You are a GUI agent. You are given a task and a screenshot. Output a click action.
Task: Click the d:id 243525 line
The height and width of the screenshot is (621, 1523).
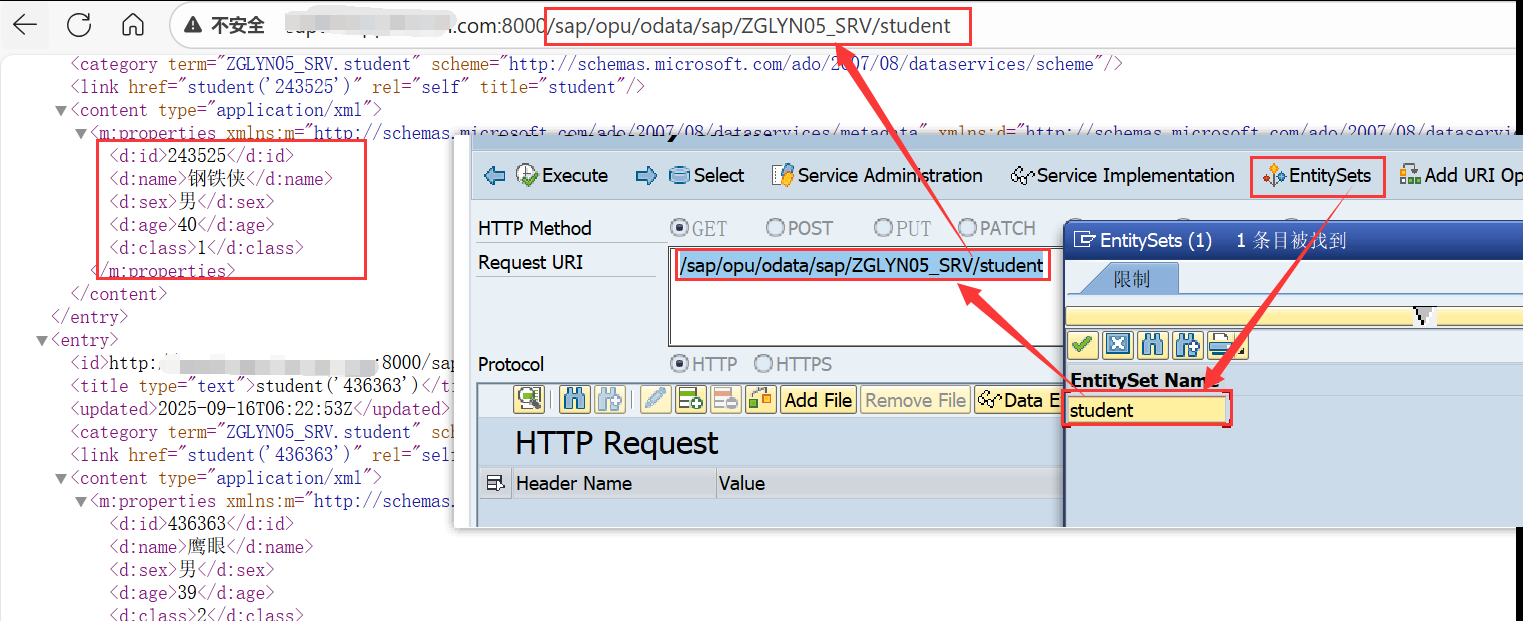point(202,156)
